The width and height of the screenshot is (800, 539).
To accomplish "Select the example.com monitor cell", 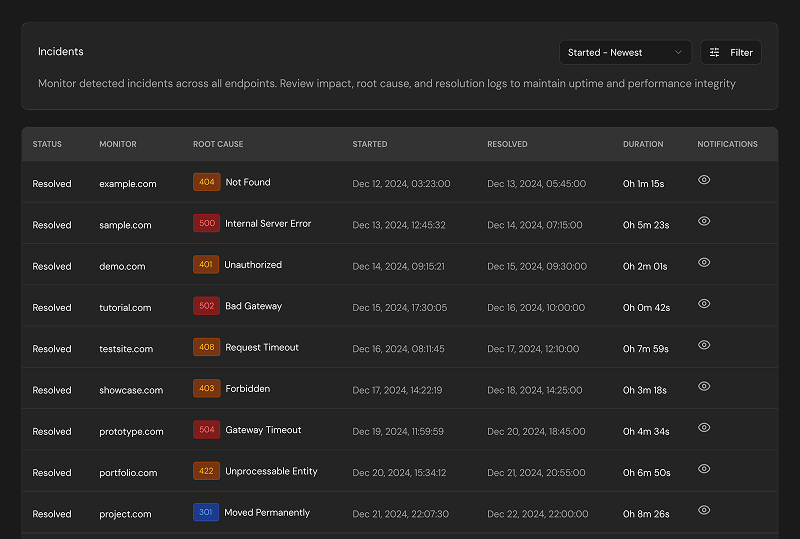I will [128, 184].
